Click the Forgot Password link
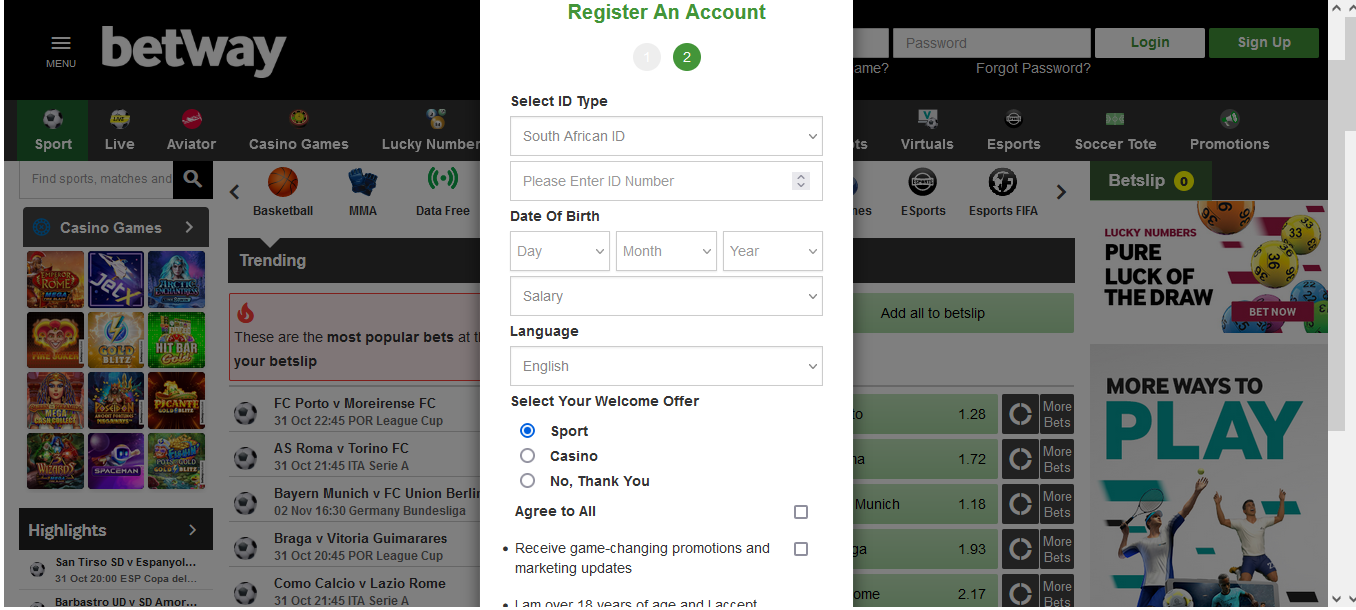The image size is (1356, 610). (x=1033, y=68)
